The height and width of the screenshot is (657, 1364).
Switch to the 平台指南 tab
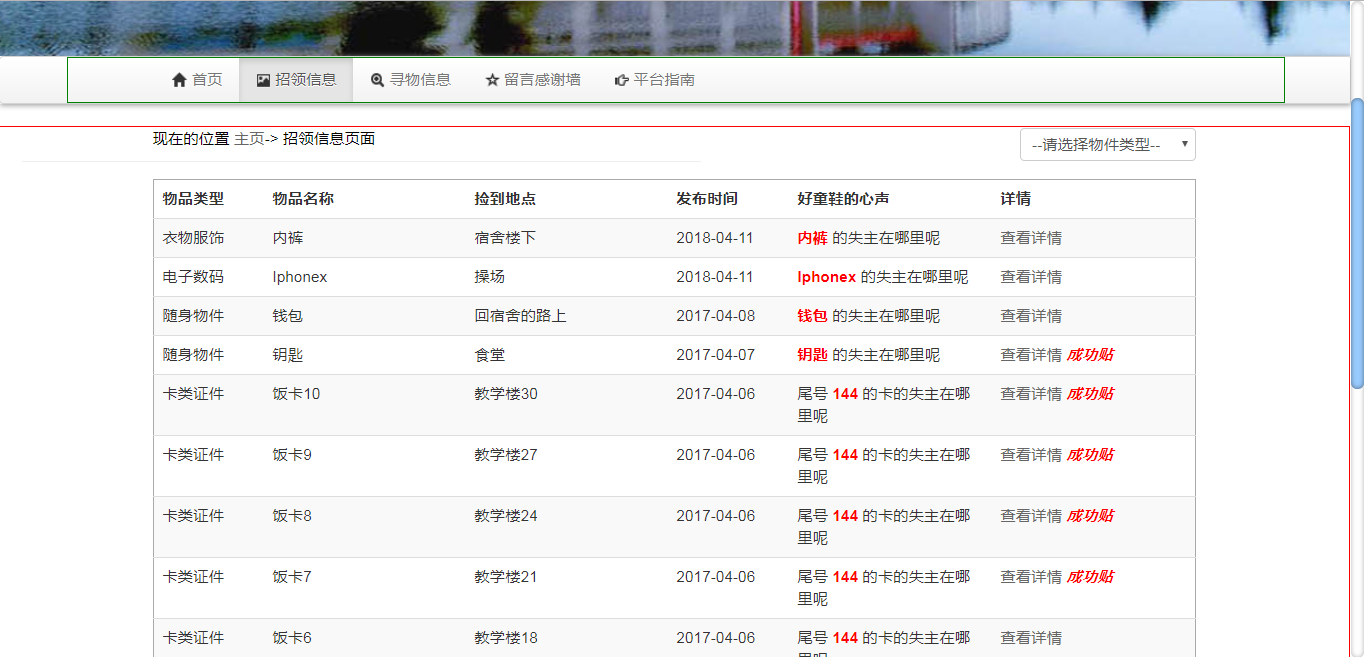tap(654, 80)
